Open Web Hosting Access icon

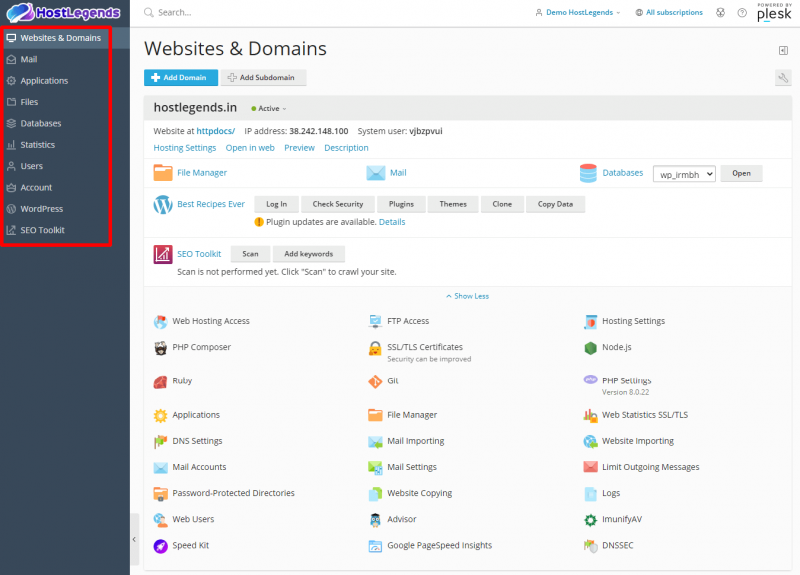[x=161, y=321]
